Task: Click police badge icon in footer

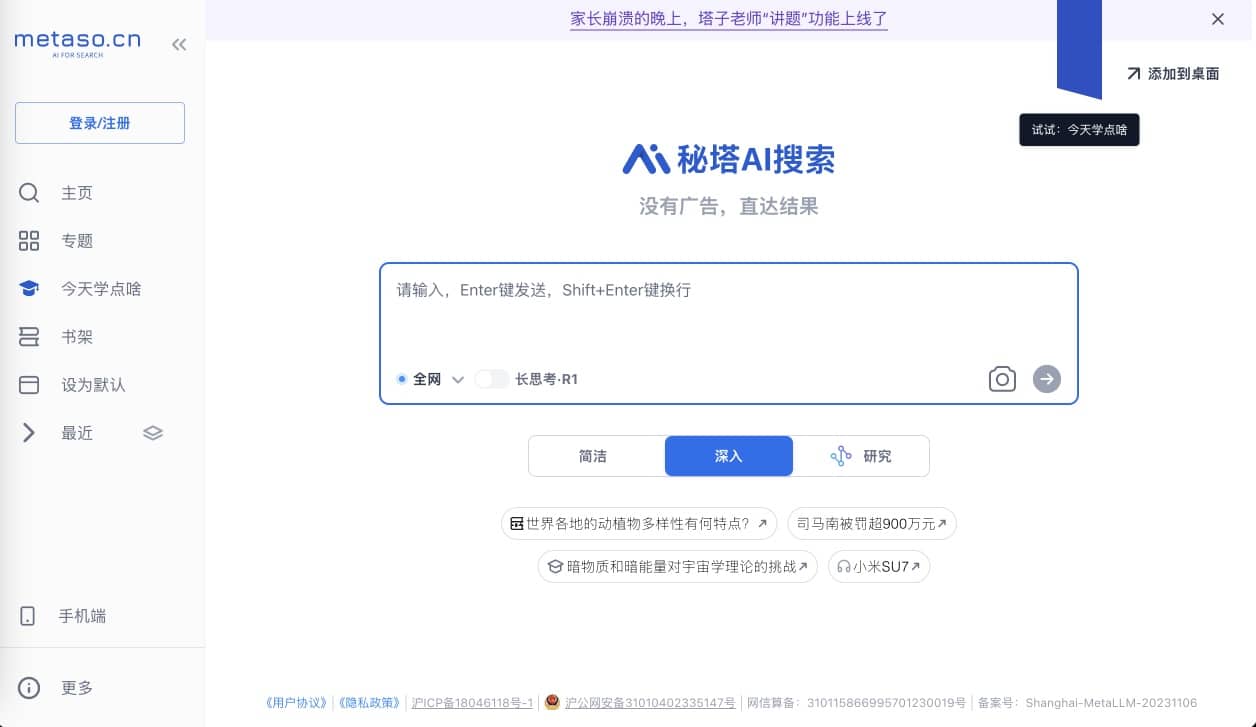Action: click(x=552, y=702)
